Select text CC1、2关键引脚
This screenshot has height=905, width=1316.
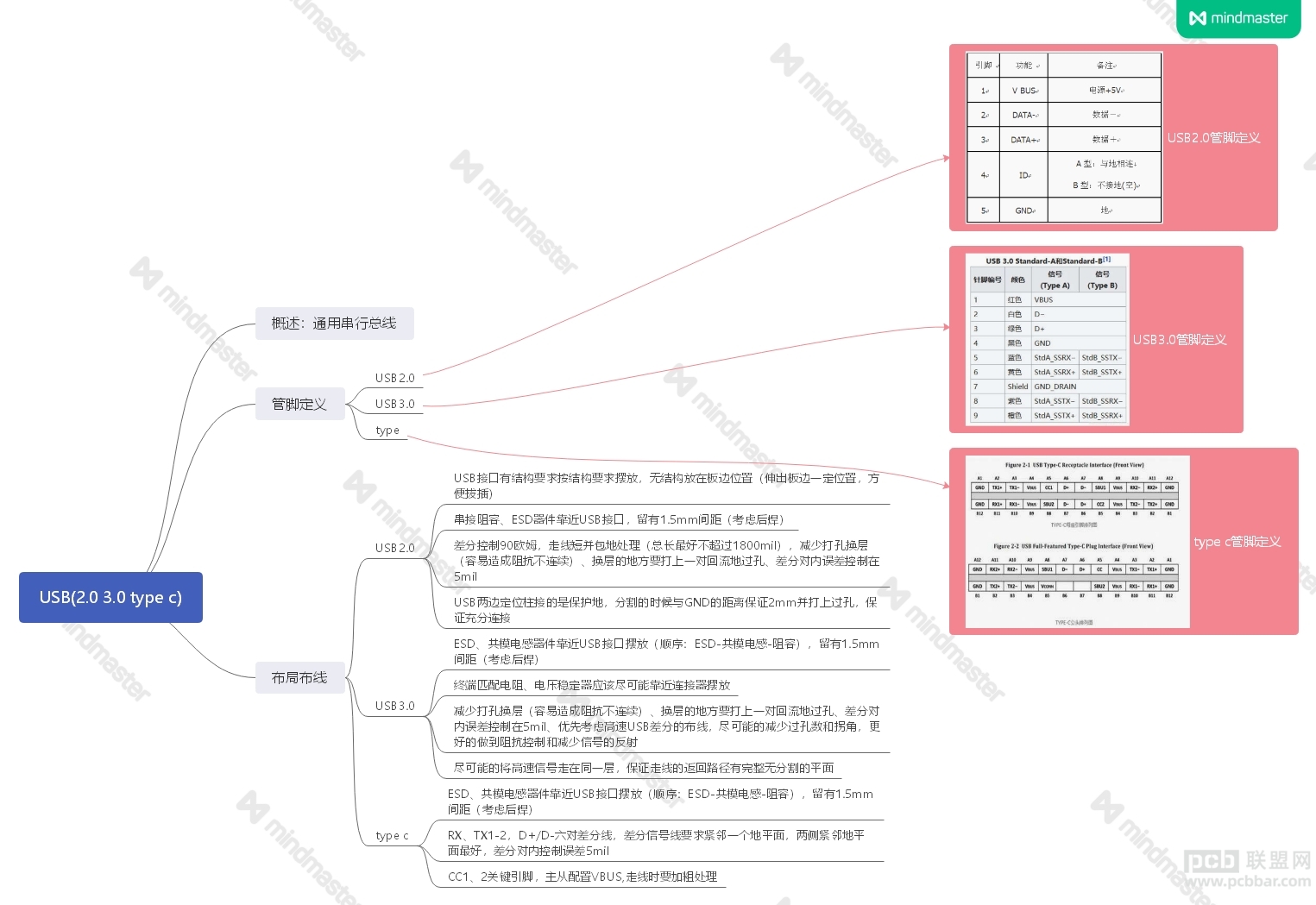582,877
